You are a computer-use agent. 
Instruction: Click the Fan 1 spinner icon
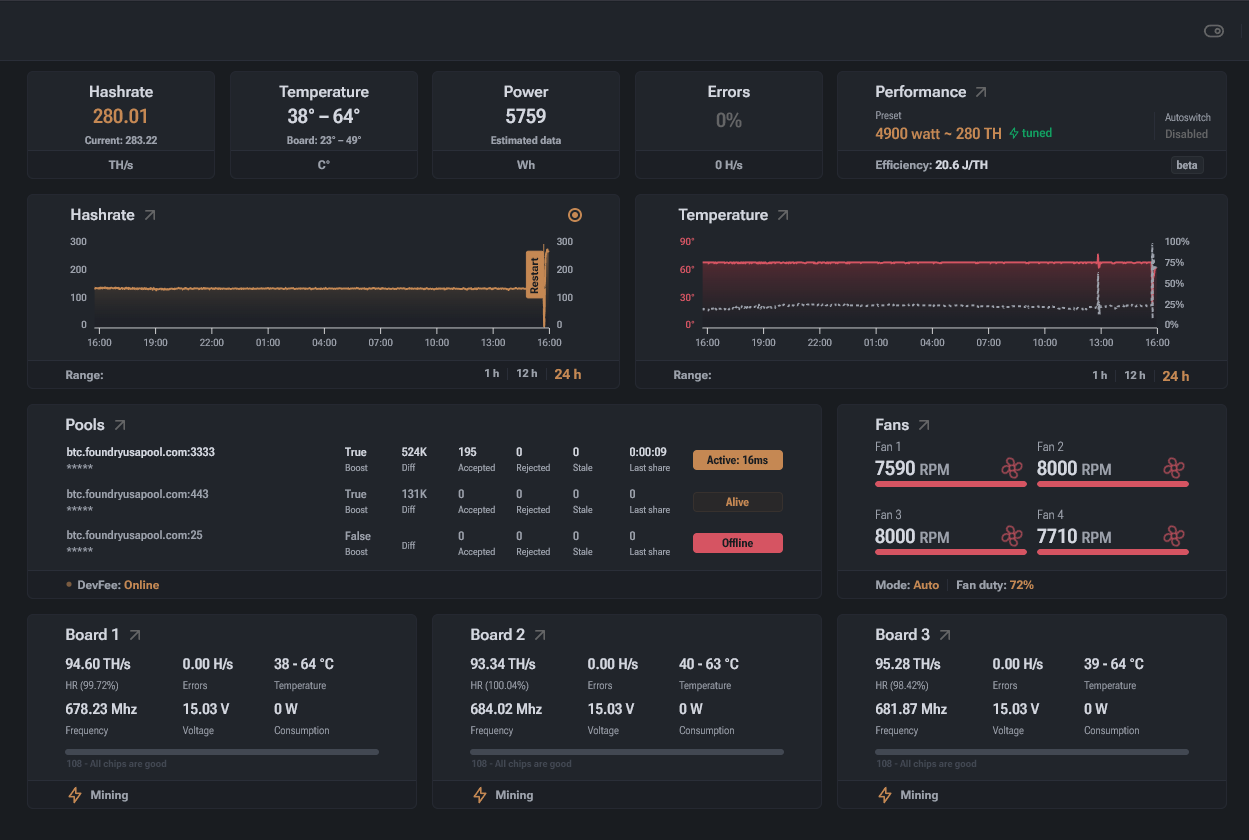(1012, 468)
